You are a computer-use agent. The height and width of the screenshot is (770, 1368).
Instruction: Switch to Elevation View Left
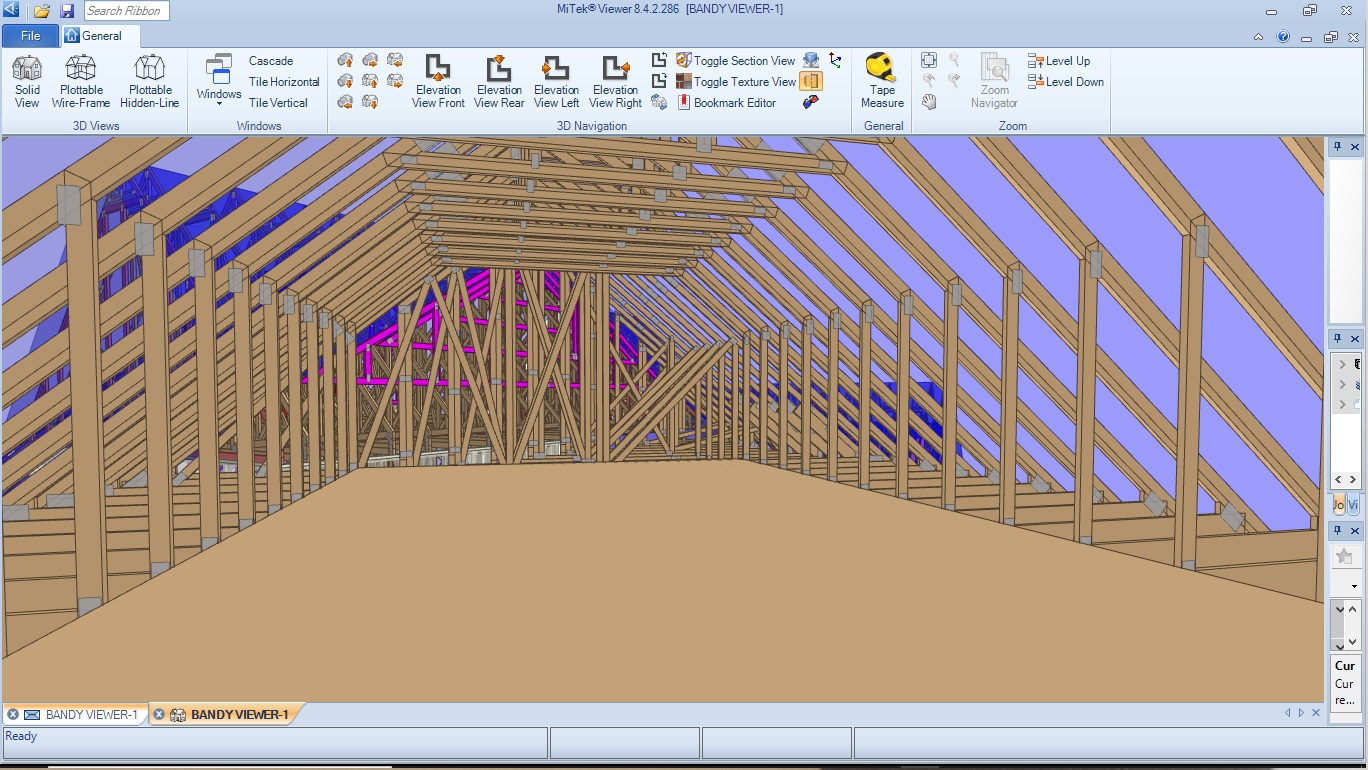pyautogui.click(x=556, y=81)
